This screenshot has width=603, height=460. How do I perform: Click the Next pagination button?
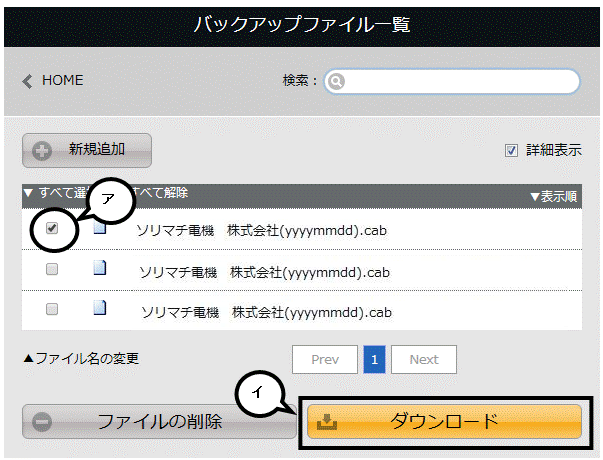(x=424, y=360)
